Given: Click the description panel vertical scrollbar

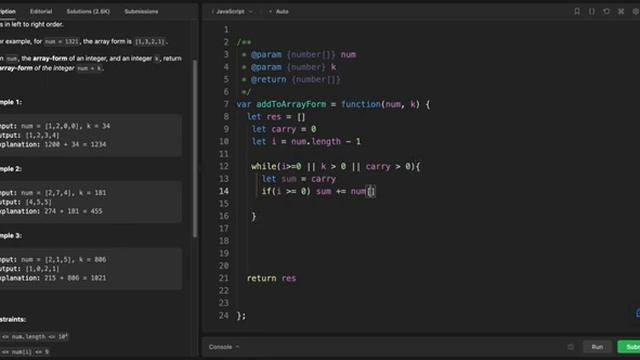Looking at the screenshot, I should coord(195,149).
